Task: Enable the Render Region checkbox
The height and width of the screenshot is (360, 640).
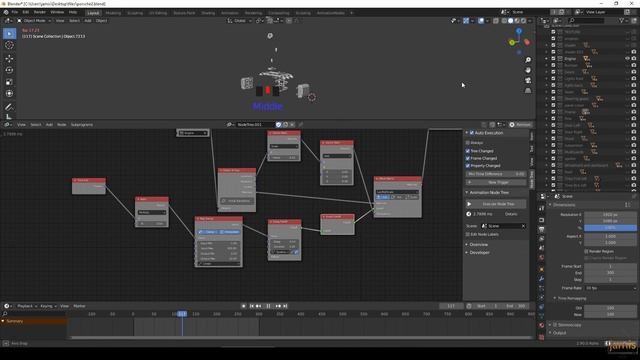Action: (x=586, y=251)
